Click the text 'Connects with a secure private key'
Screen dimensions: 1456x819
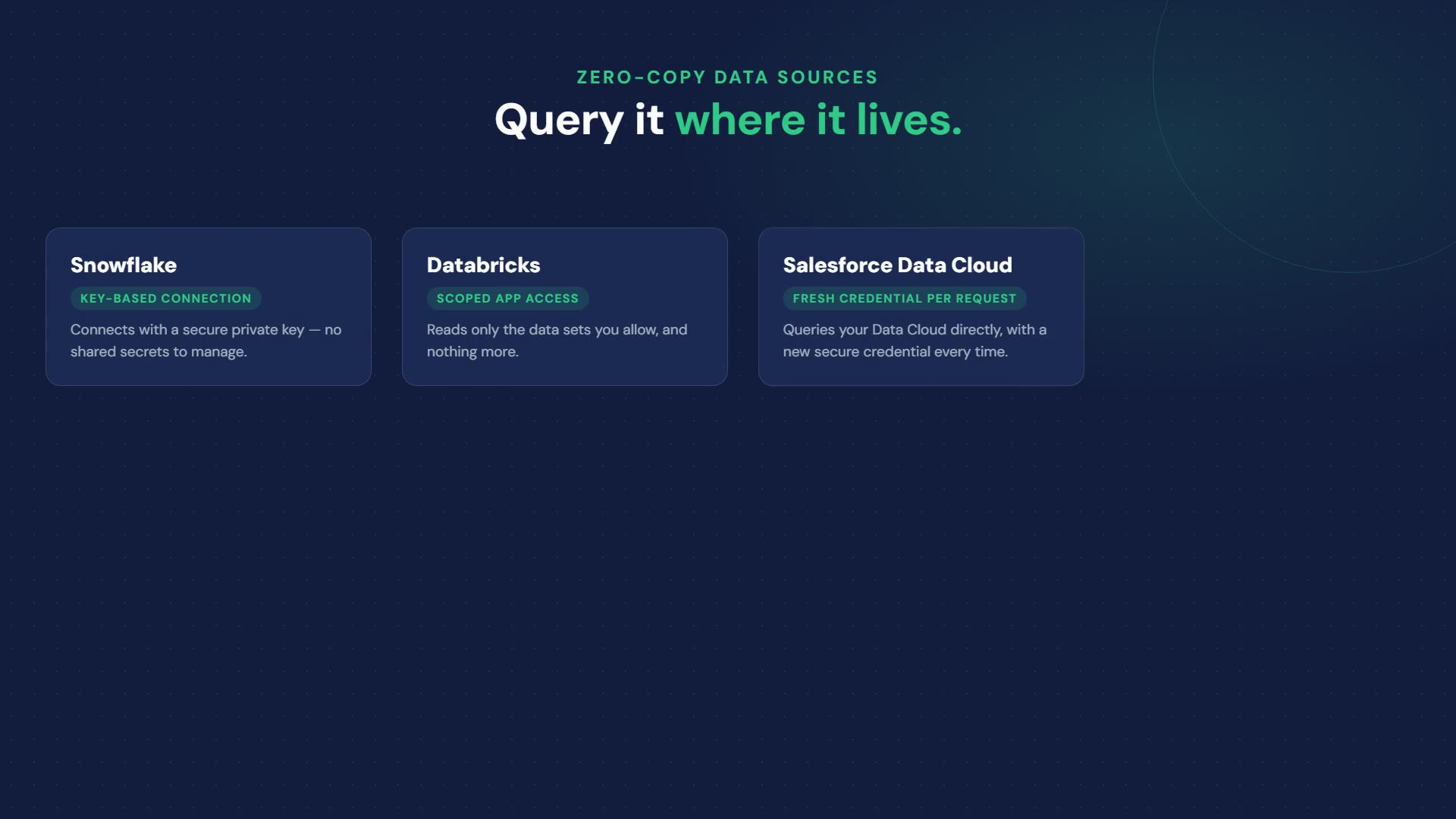point(187,330)
